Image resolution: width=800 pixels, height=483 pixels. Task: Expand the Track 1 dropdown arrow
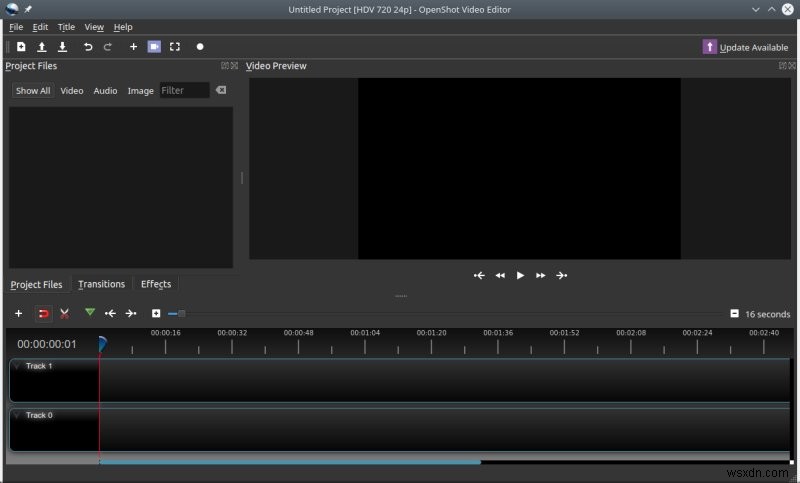click(17, 366)
